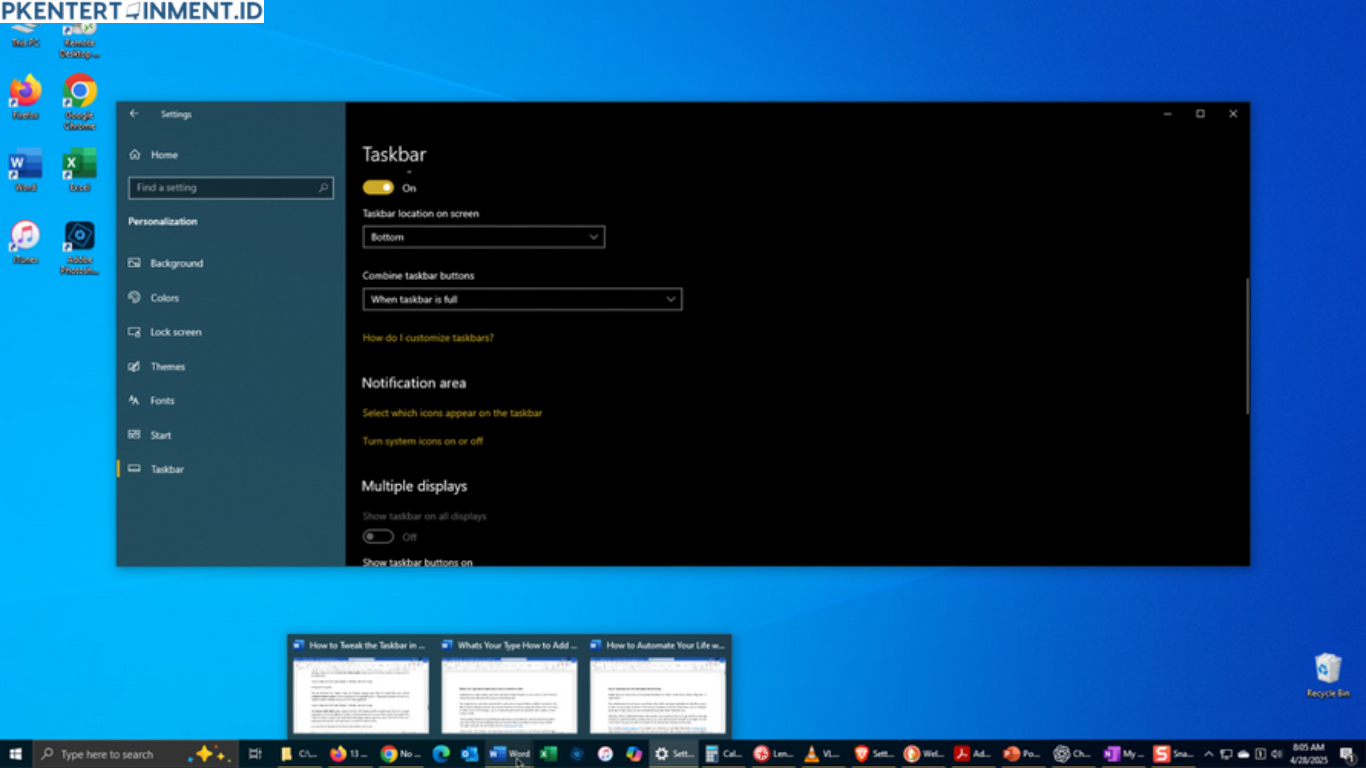Click the back arrow in Settings
The image size is (1366, 768).
(134, 114)
